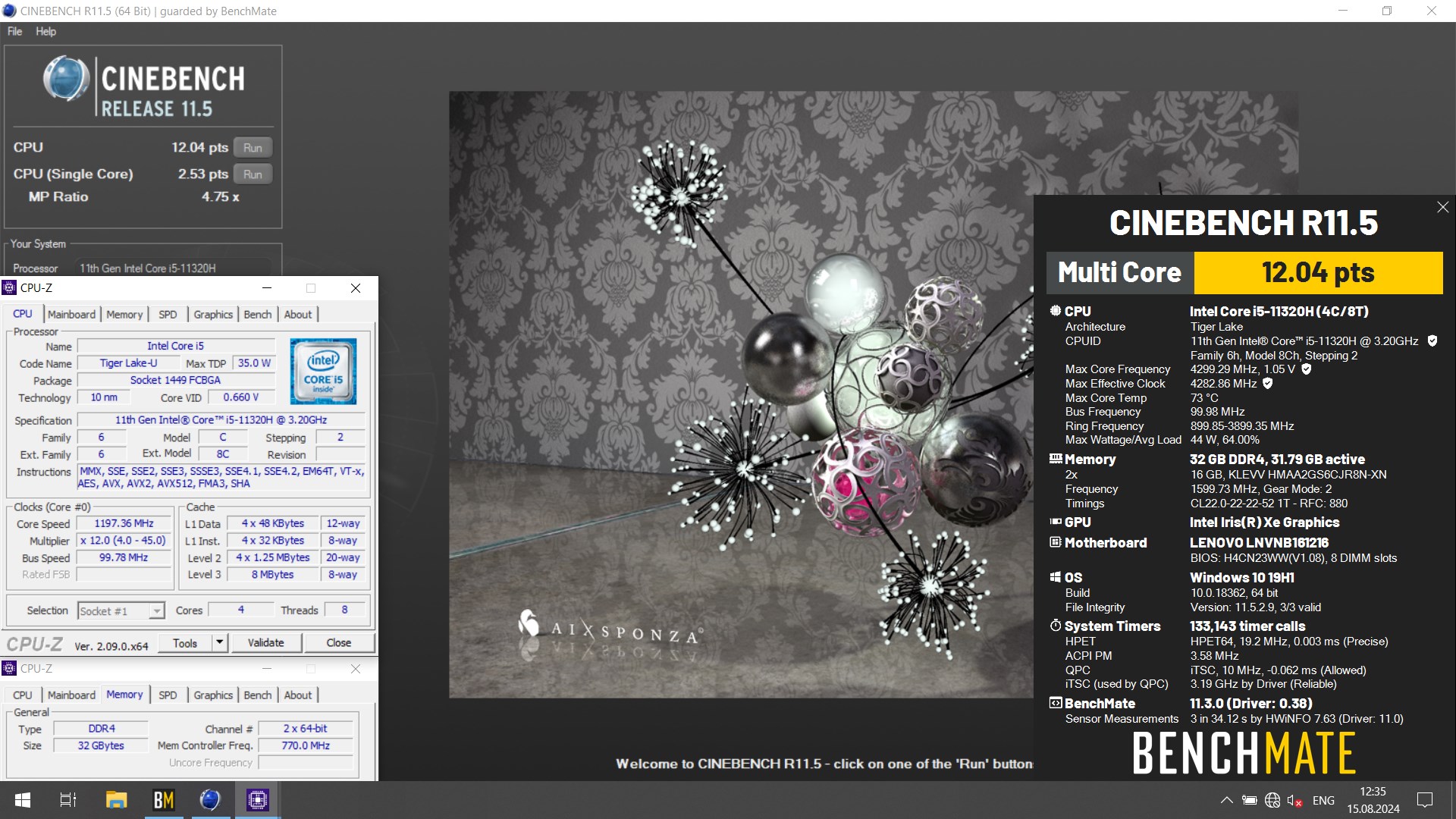Image resolution: width=1456 pixels, height=819 pixels.
Task: Run the CPU multi-core benchmark
Action: pyautogui.click(x=253, y=148)
